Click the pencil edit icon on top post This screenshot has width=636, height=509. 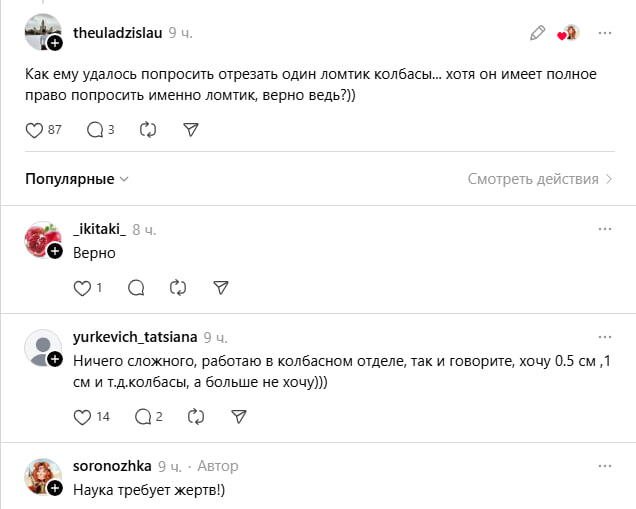coord(538,33)
